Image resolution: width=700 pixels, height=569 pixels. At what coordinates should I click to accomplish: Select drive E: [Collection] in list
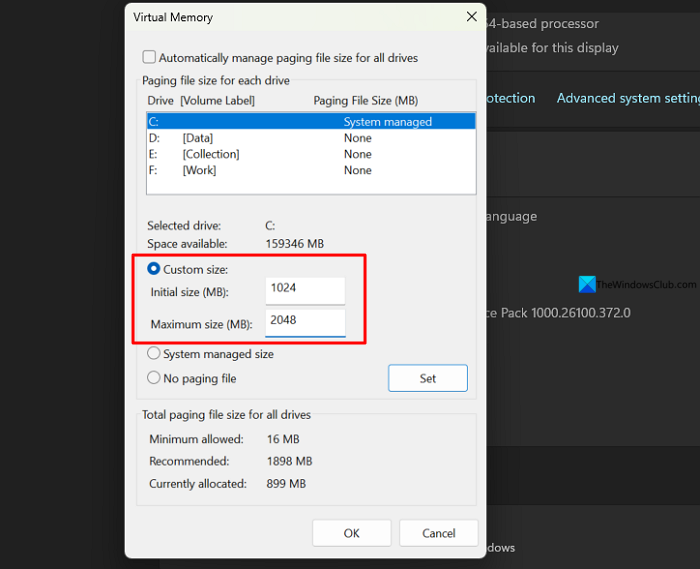click(311, 154)
